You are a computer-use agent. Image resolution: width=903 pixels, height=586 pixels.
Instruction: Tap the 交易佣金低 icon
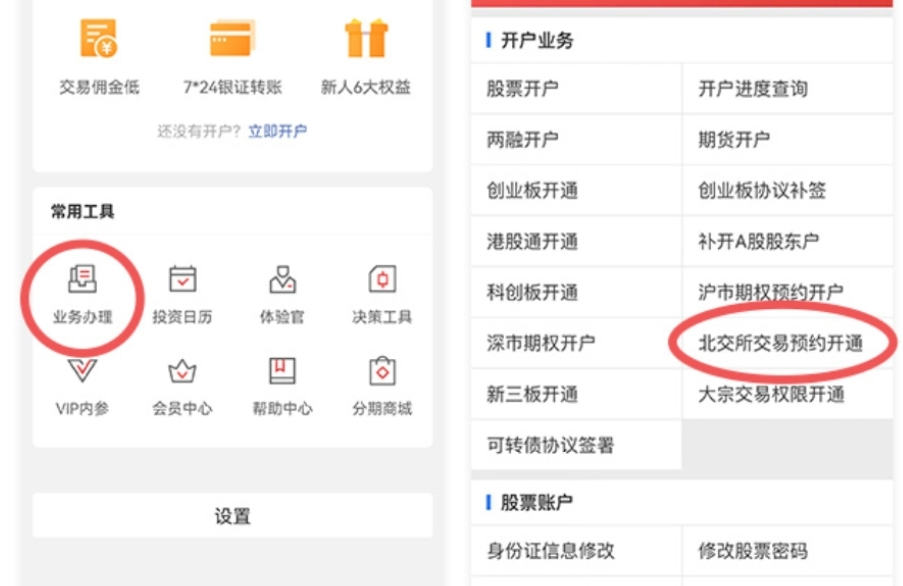point(100,40)
